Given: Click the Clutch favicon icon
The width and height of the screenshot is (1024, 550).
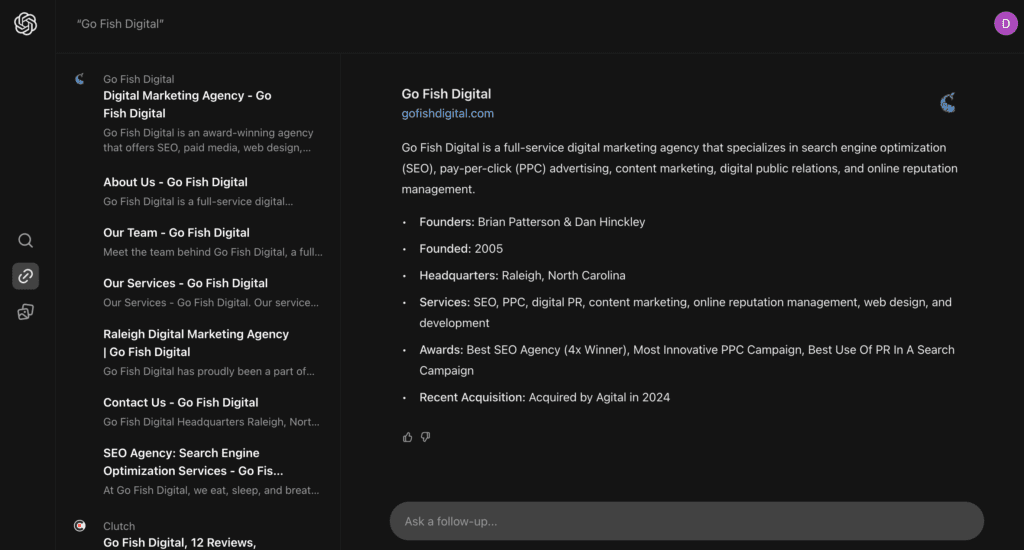Looking at the screenshot, I should tap(80, 526).
